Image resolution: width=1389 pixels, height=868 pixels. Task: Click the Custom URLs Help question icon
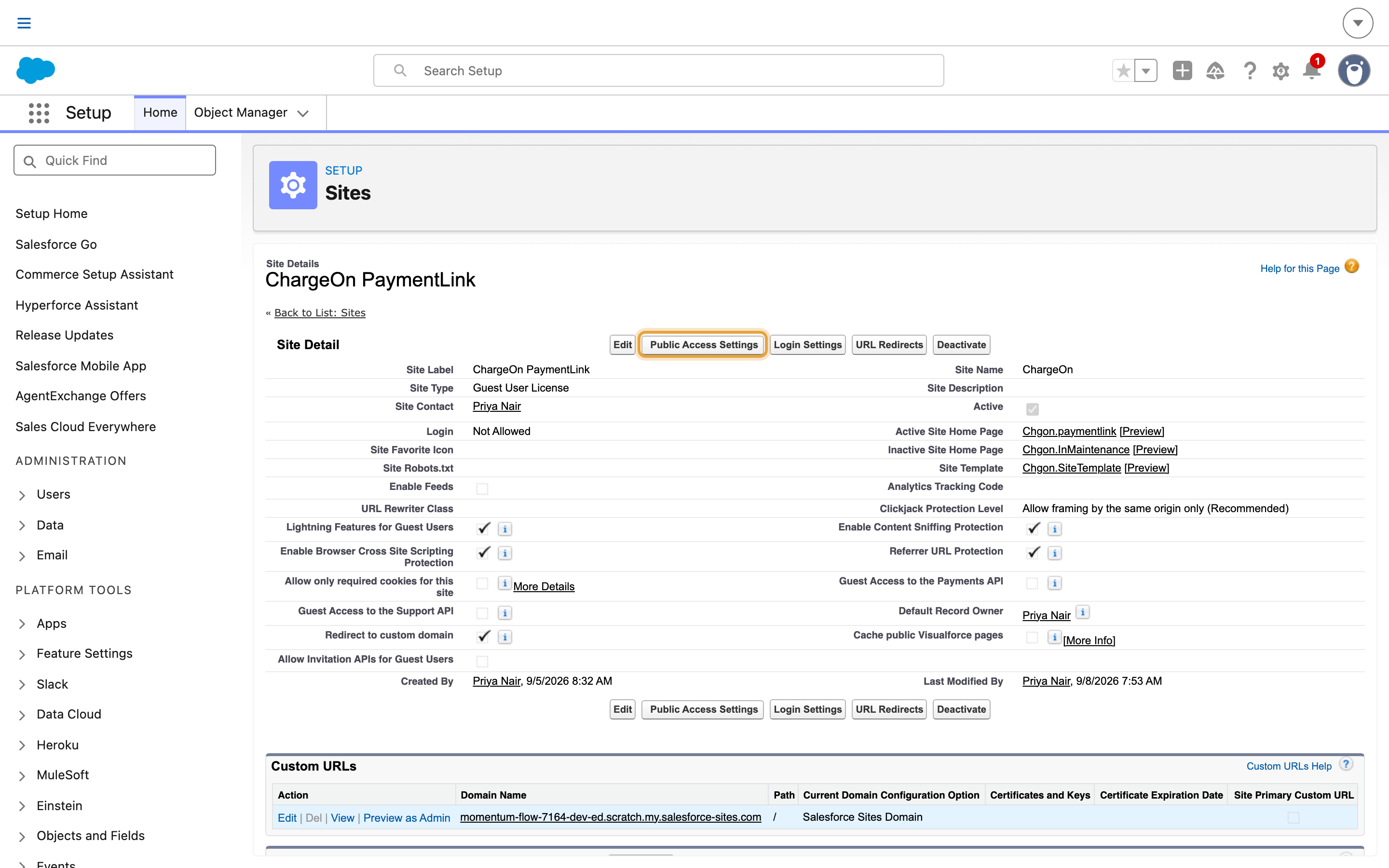1346,764
